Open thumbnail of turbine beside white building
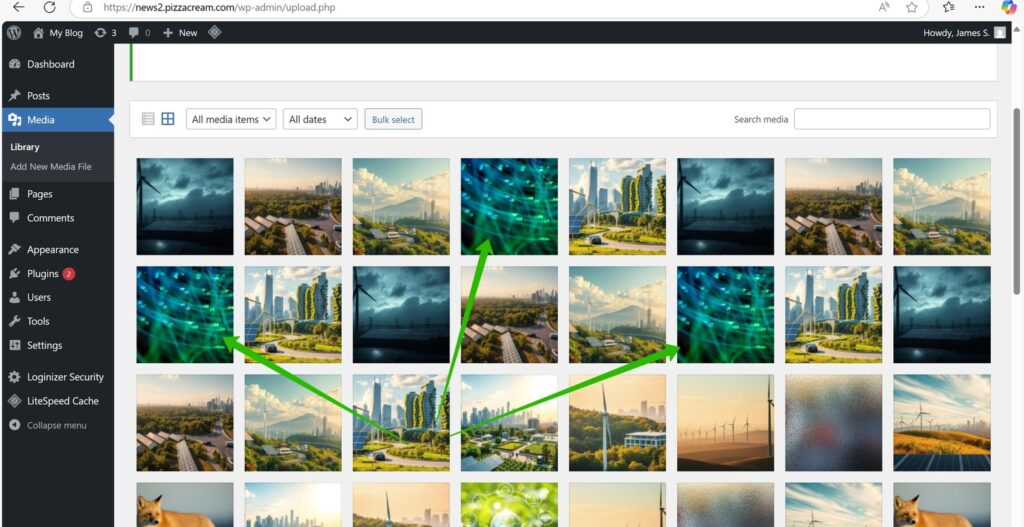Screen dimensions: 1024x527 tap(617, 423)
